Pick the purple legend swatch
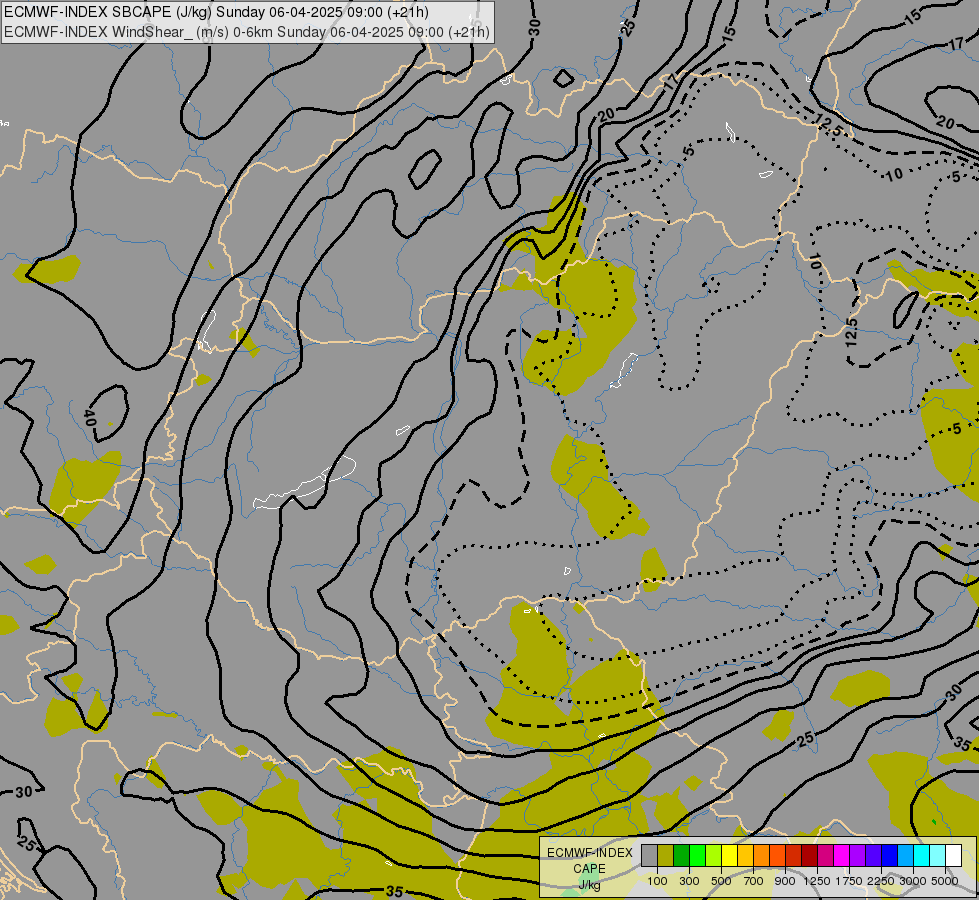 pyautogui.click(x=857, y=855)
